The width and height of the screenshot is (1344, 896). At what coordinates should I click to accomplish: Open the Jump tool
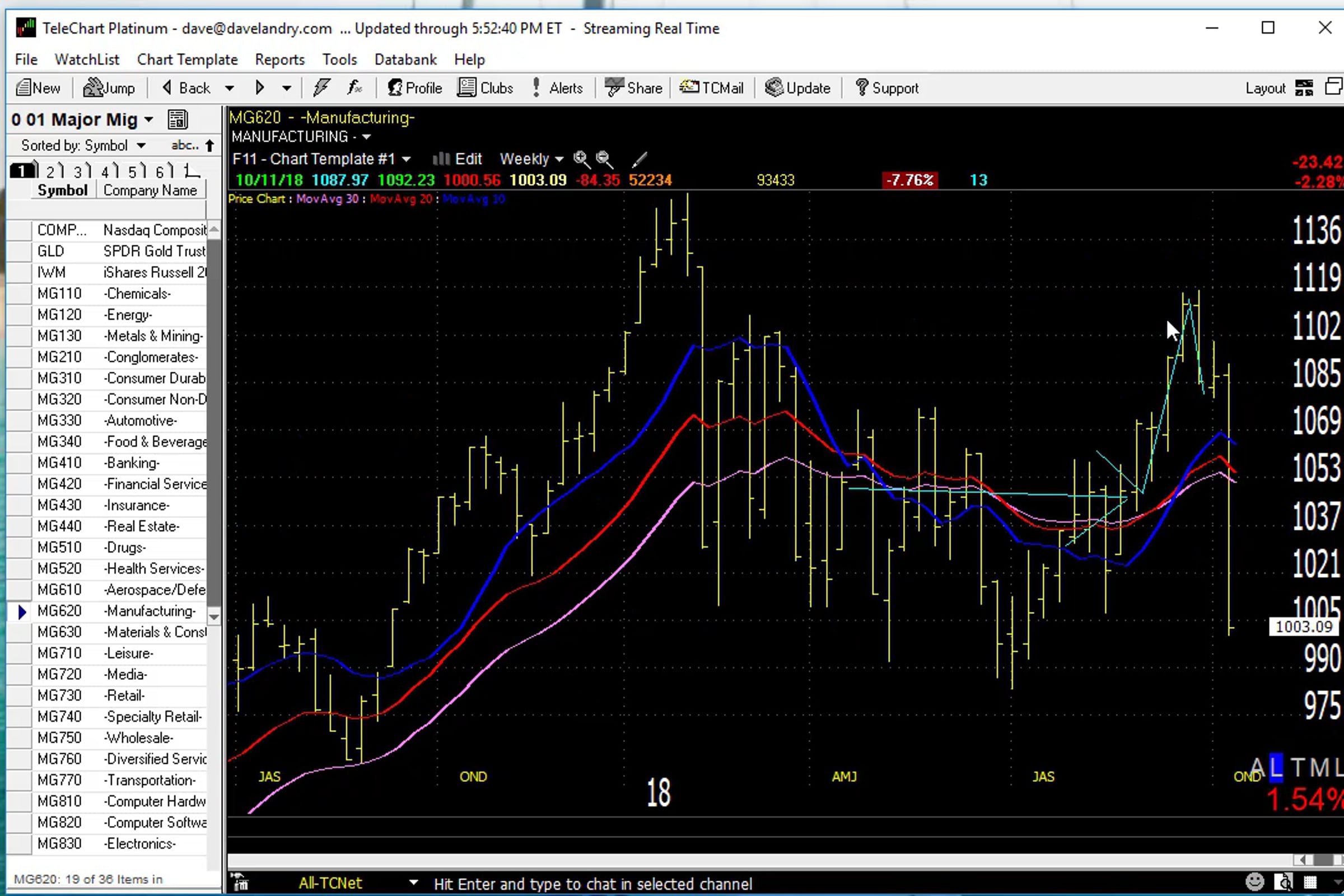click(x=109, y=88)
